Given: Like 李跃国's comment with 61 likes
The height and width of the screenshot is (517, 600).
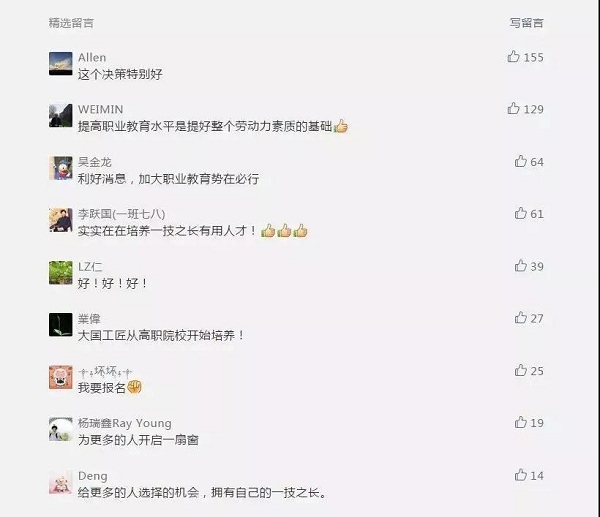Looking at the screenshot, I should coord(520,213).
